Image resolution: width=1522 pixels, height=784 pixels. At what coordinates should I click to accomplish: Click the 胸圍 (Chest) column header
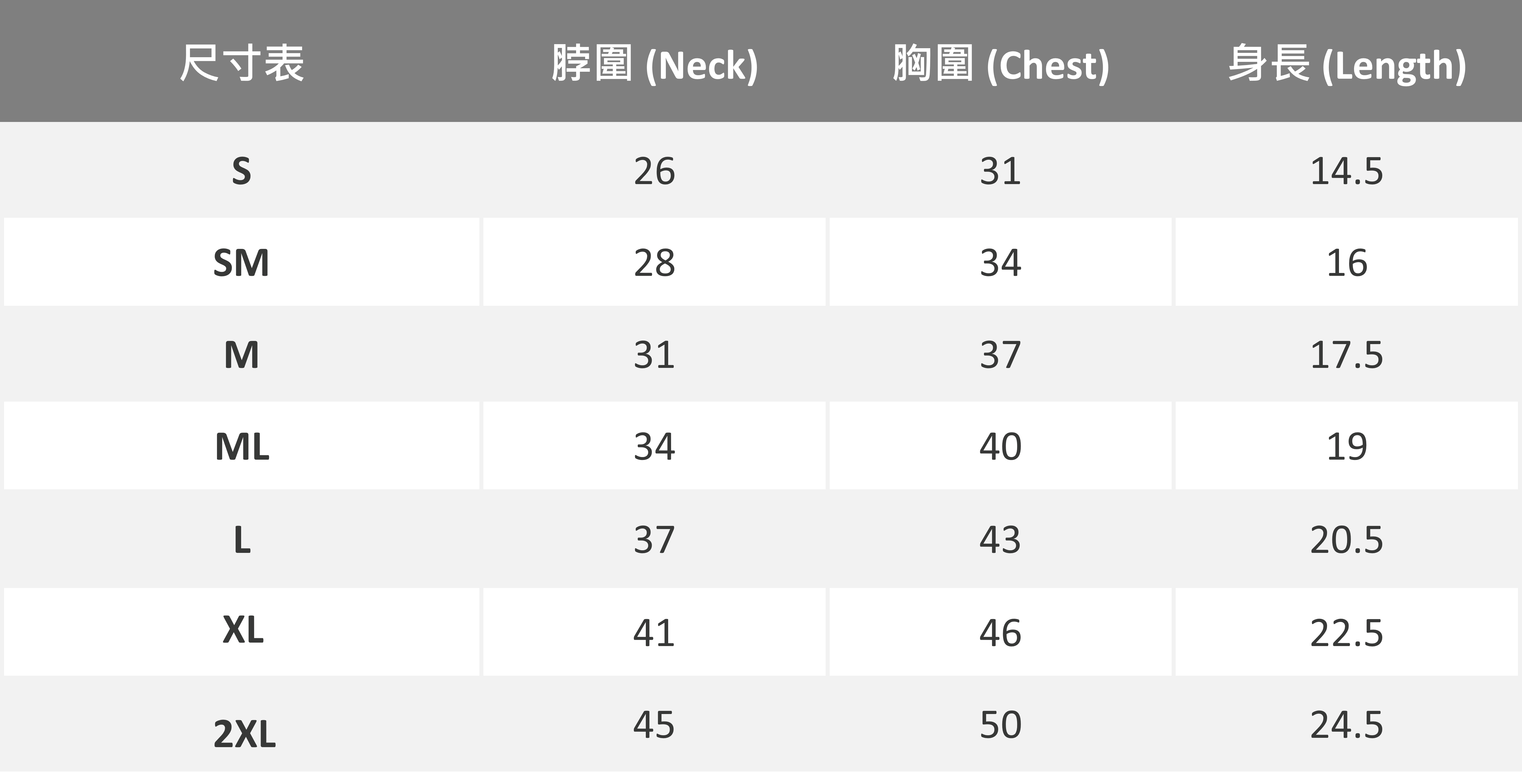pyautogui.click(x=1000, y=64)
